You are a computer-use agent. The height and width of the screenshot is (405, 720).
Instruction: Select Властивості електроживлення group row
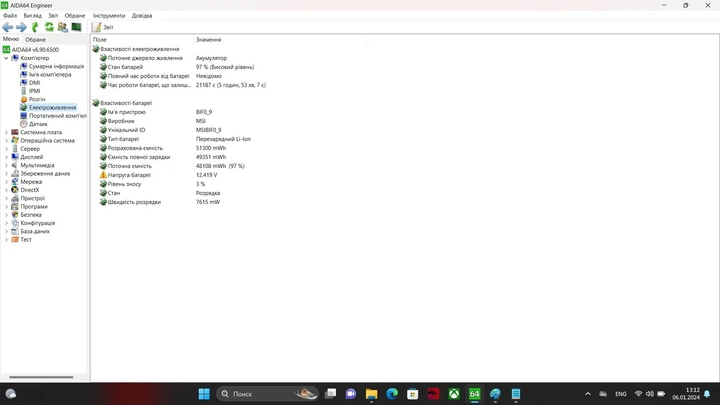click(x=136, y=49)
